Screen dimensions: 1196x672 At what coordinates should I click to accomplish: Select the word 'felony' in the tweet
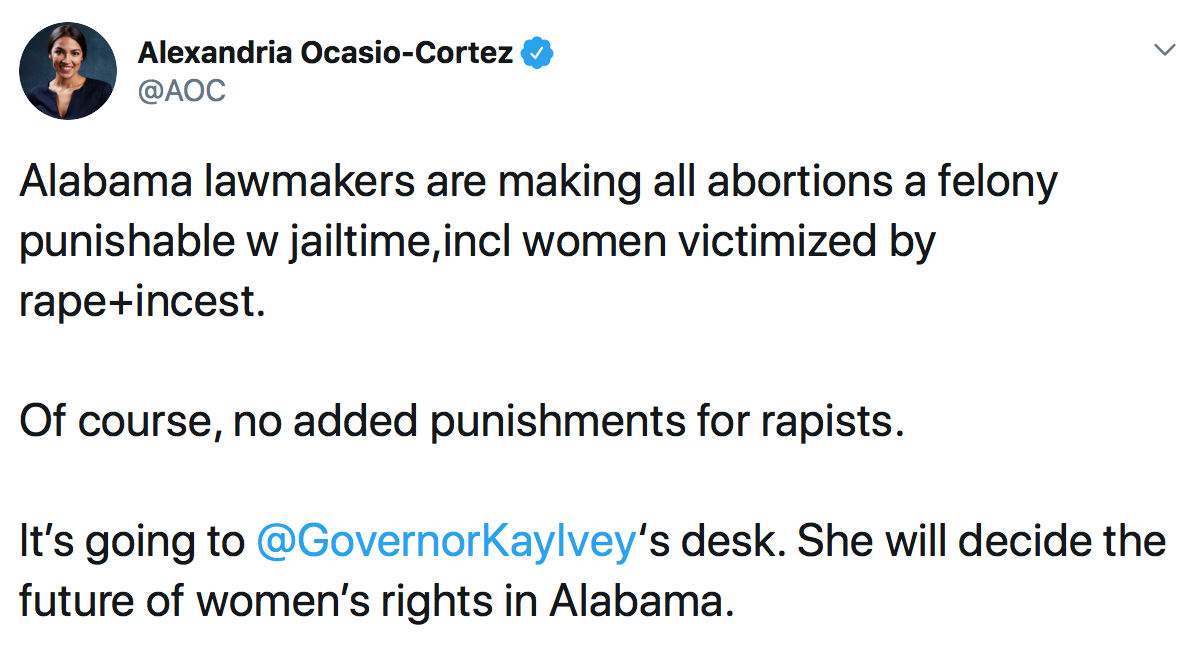(x=997, y=182)
